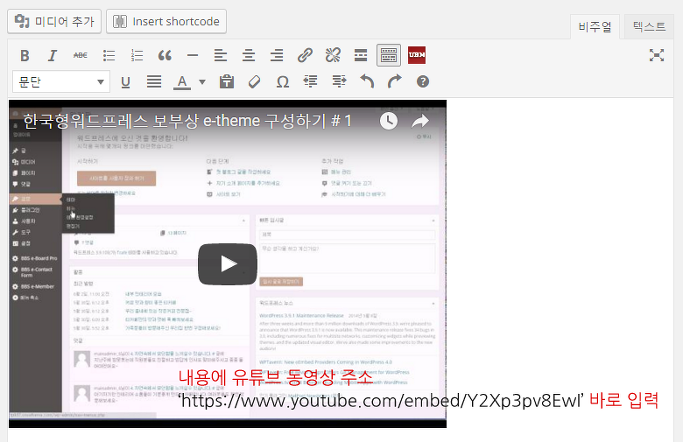This screenshot has height=442, width=683.
Task: Open the 문단 paragraph format dropdown
Action: point(61,81)
